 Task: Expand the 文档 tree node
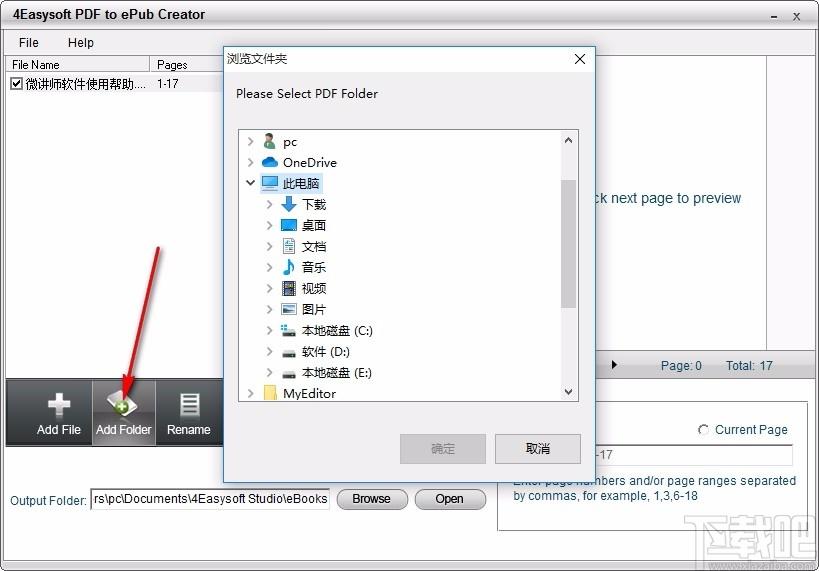click(x=270, y=246)
